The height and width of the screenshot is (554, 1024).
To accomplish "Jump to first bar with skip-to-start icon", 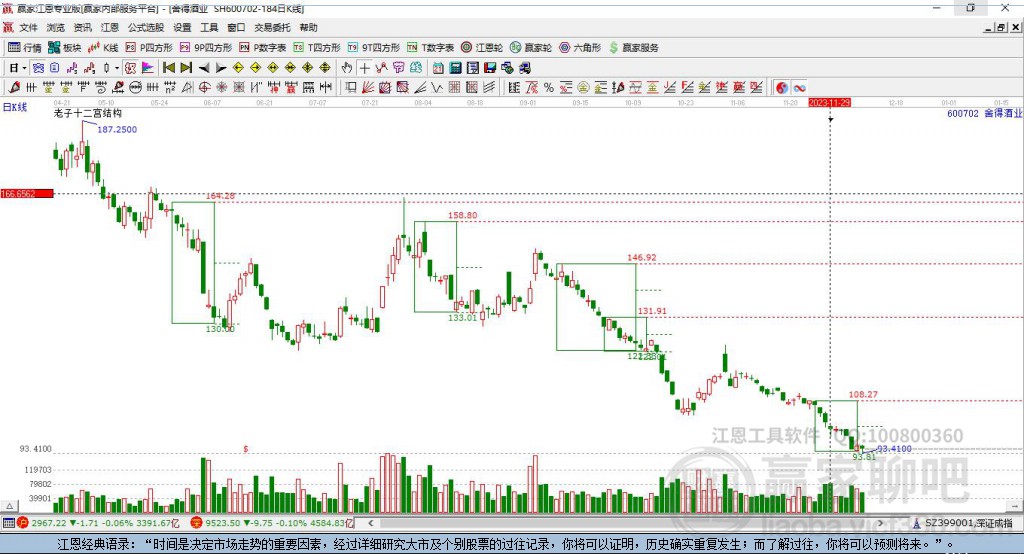I will point(168,68).
